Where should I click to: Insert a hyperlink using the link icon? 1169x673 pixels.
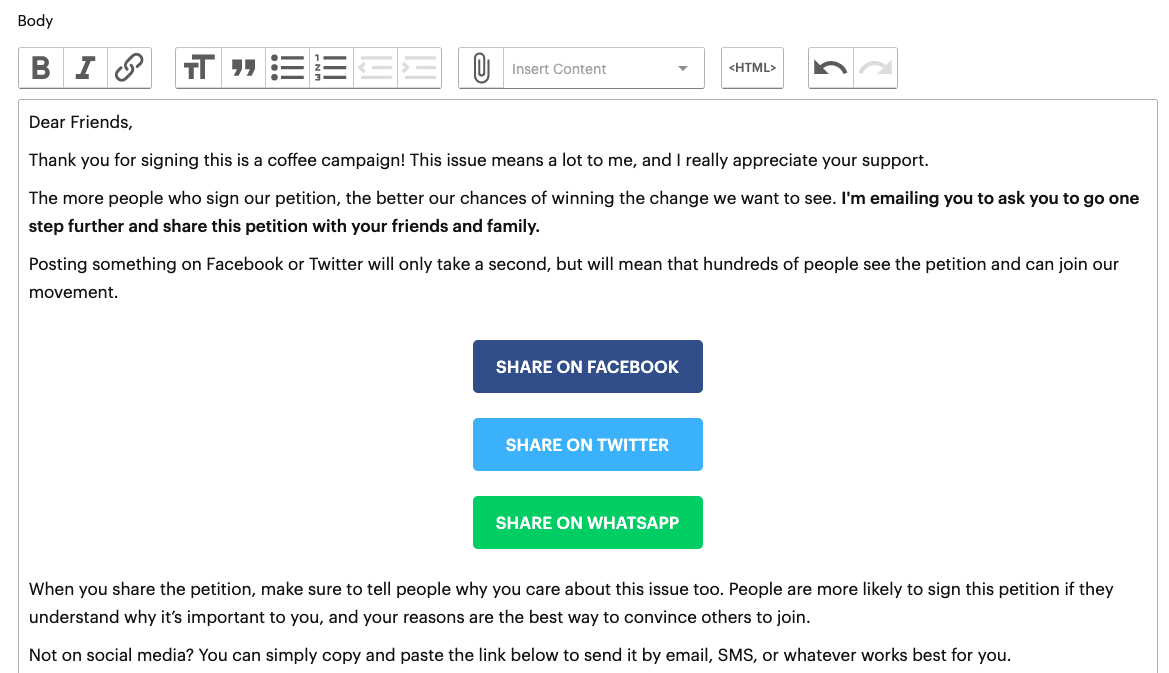pyautogui.click(x=129, y=68)
